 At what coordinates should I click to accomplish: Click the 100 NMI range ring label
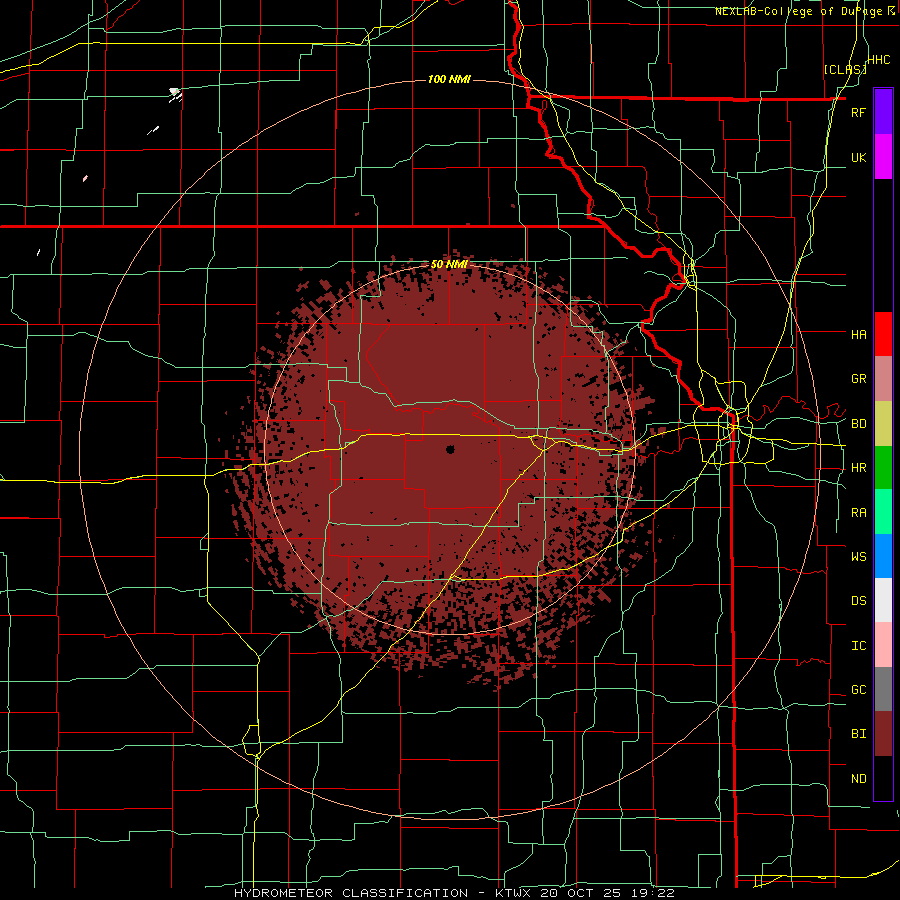[x=449, y=79]
